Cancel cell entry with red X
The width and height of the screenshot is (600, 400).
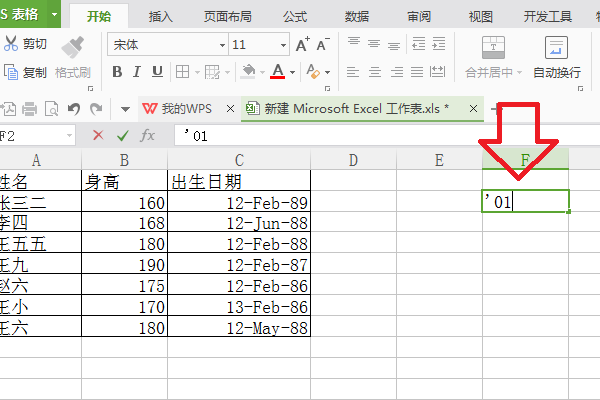[98, 135]
